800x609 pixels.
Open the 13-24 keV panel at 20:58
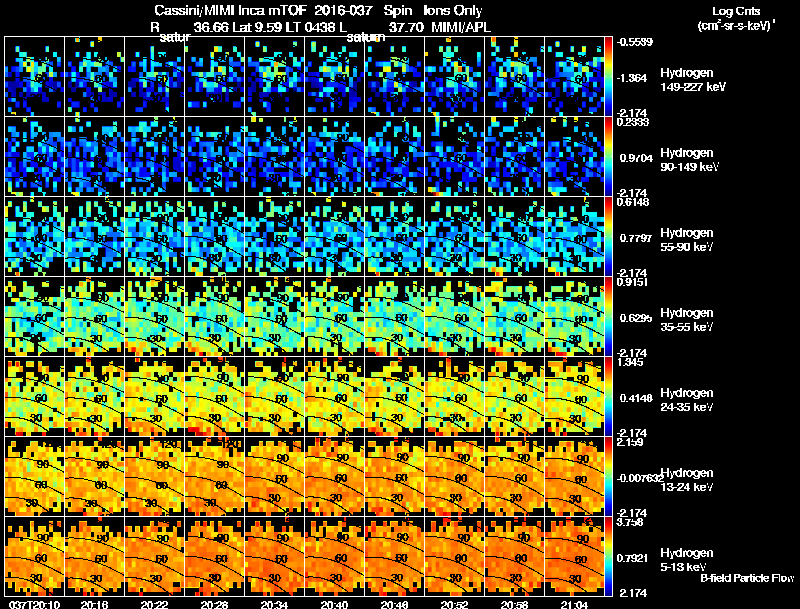click(x=514, y=477)
